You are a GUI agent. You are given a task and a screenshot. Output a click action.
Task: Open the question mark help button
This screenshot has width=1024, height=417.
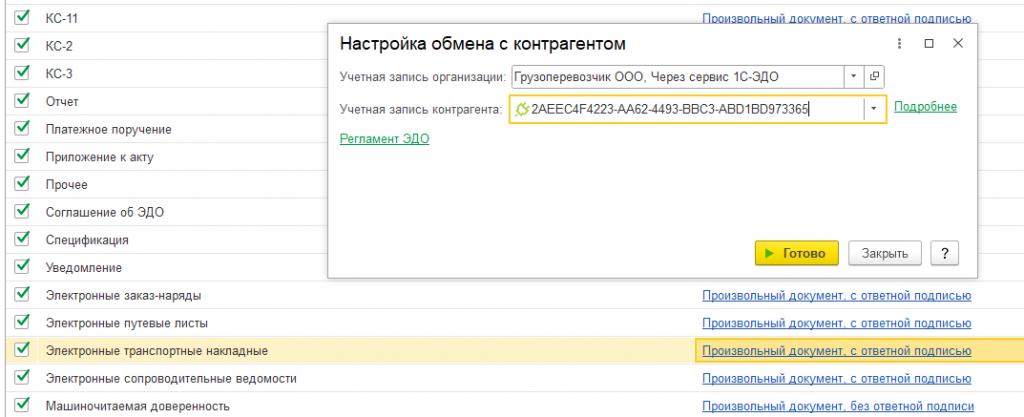pyautogui.click(x=944, y=253)
